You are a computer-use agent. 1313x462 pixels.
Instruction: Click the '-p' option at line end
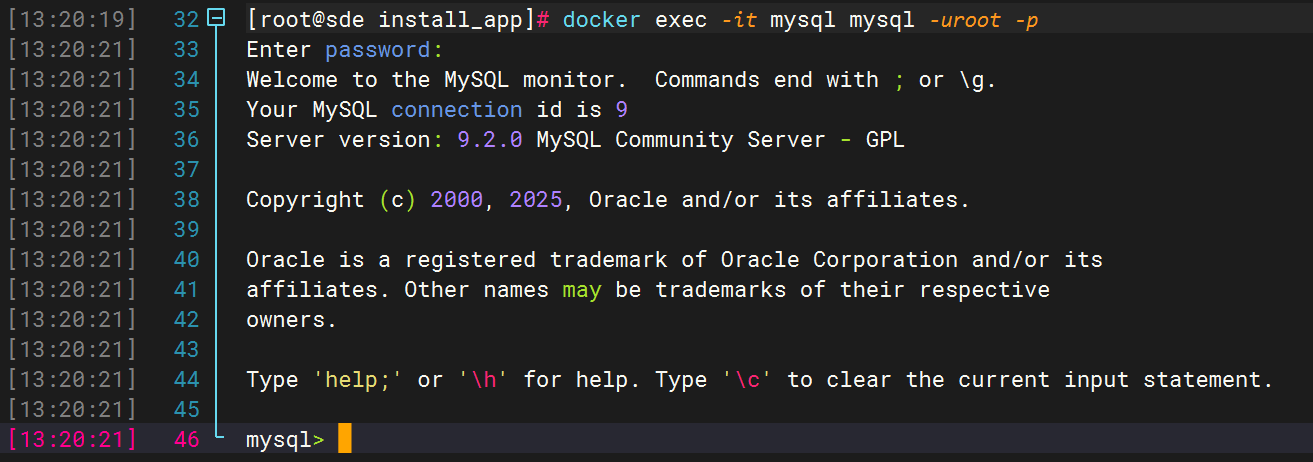click(1026, 19)
